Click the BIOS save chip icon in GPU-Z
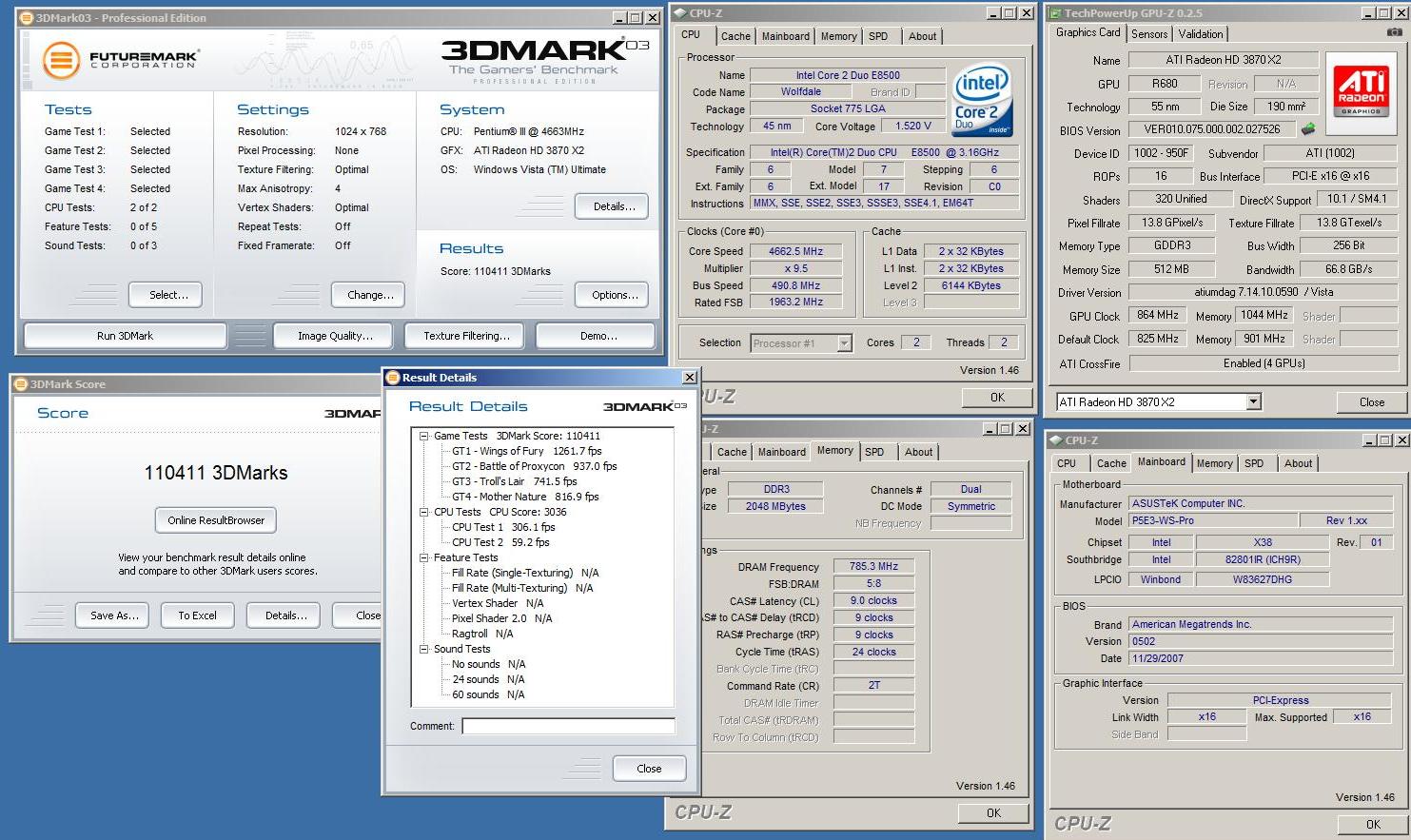 tap(1308, 129)
